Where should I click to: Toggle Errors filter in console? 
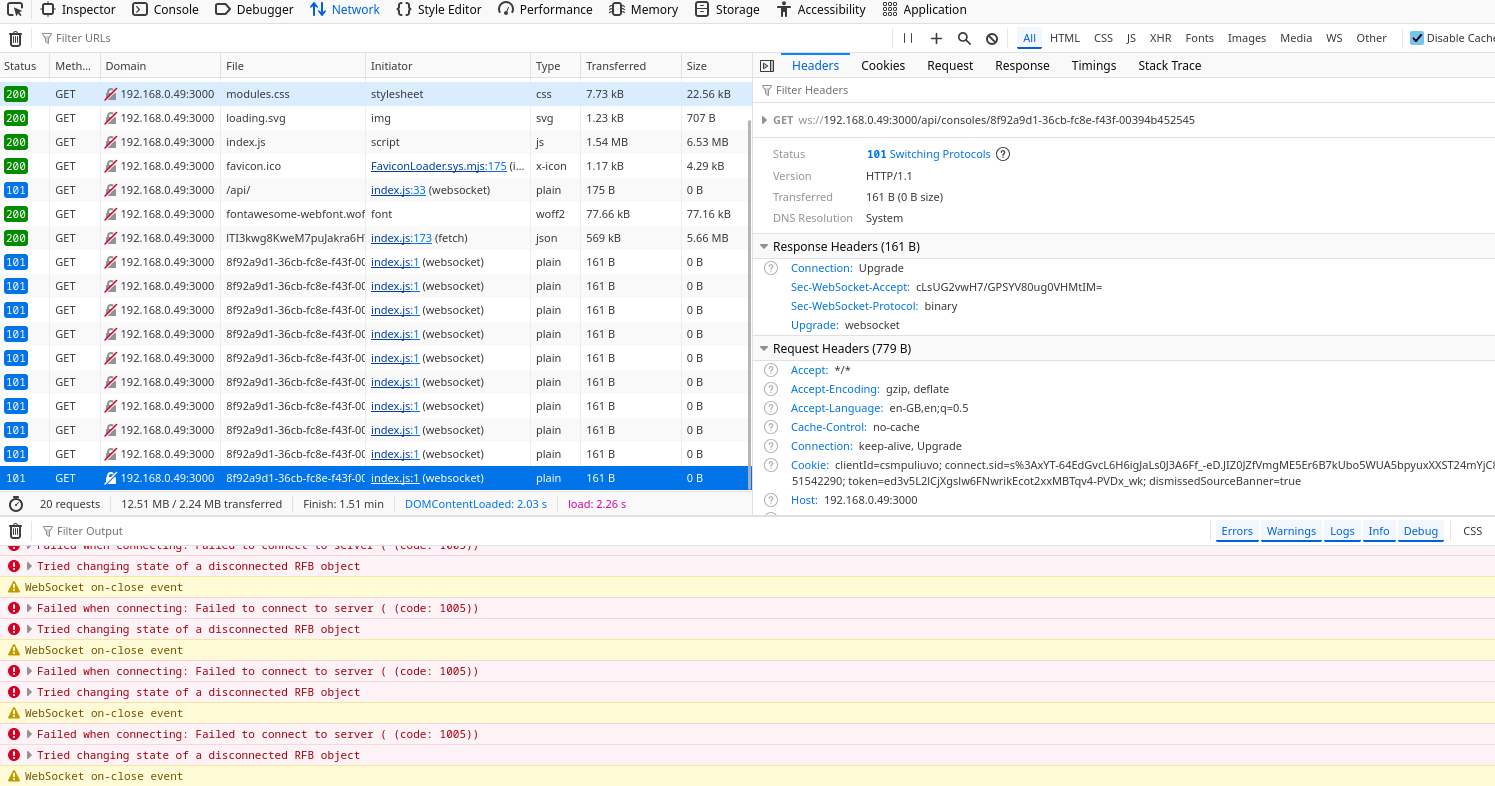tap(1237, 531)
